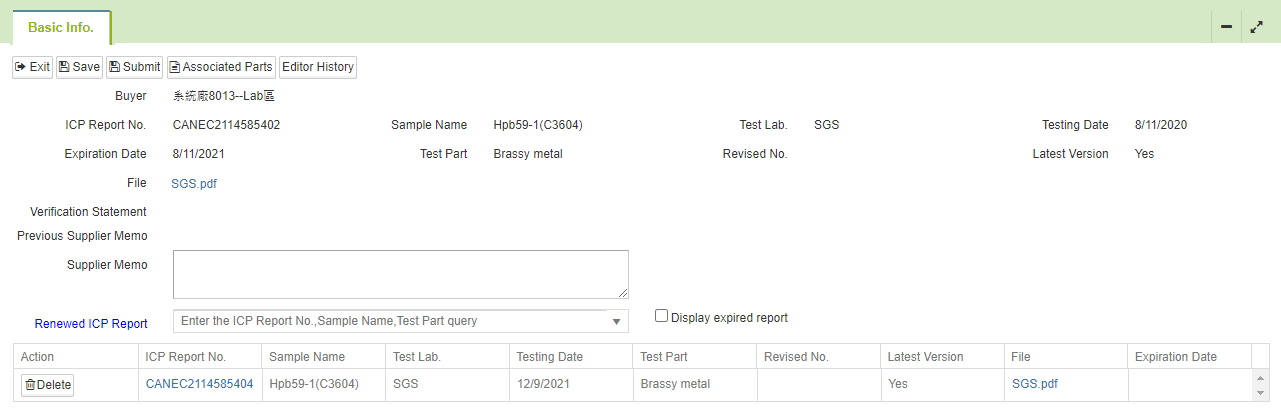Viewport: 1281px width, 418px height.
Task: Open SGS.pdf link in table row
Action: (1035, 383)
